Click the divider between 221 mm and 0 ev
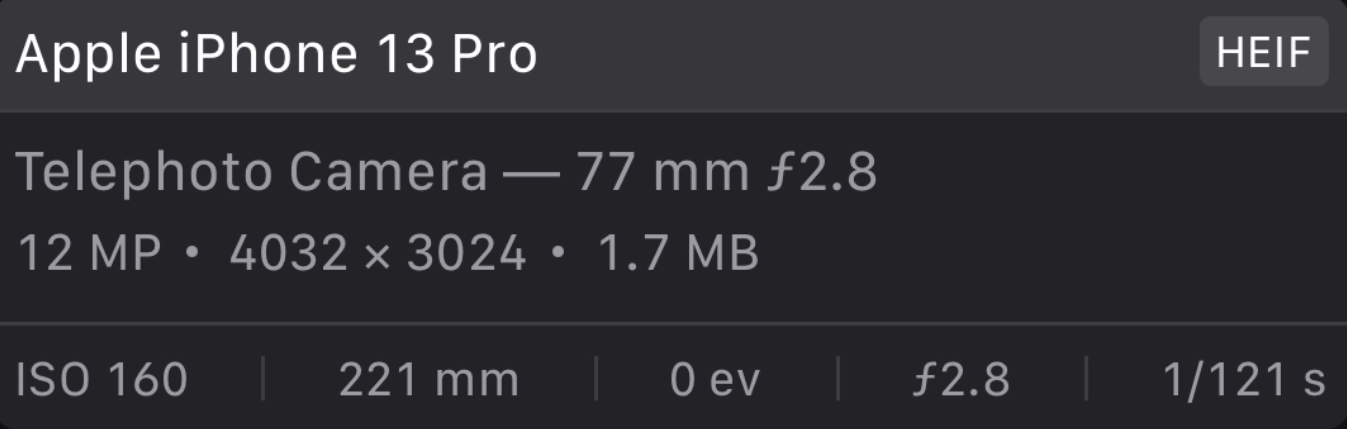This screenshot has width=1347, height=429. point(595,380)
